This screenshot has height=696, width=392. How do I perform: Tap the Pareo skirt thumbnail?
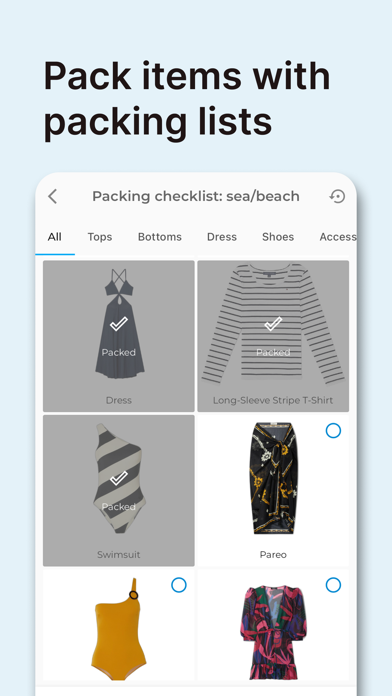tap(273, 478)
